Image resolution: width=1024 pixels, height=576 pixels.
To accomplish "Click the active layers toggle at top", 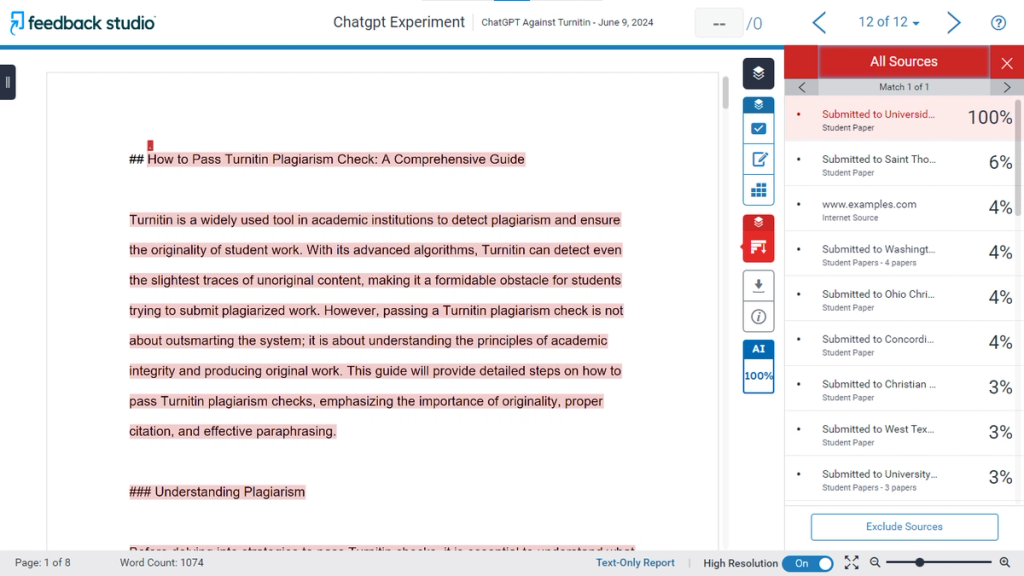I will [x=758, y=73].
